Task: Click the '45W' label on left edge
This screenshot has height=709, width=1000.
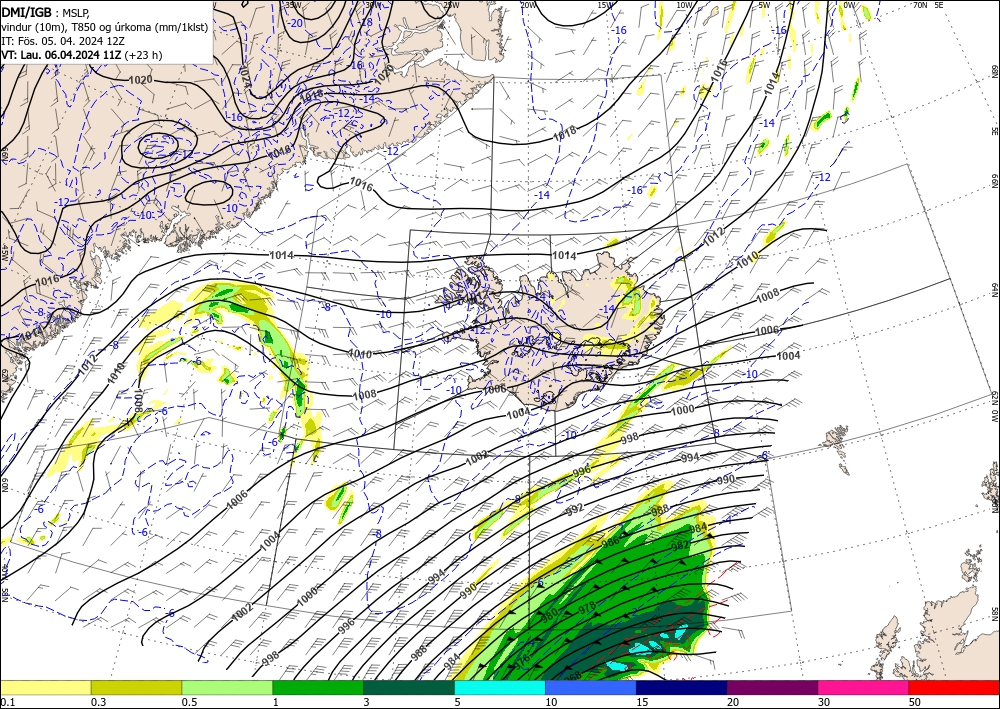Action: point(4,254)
